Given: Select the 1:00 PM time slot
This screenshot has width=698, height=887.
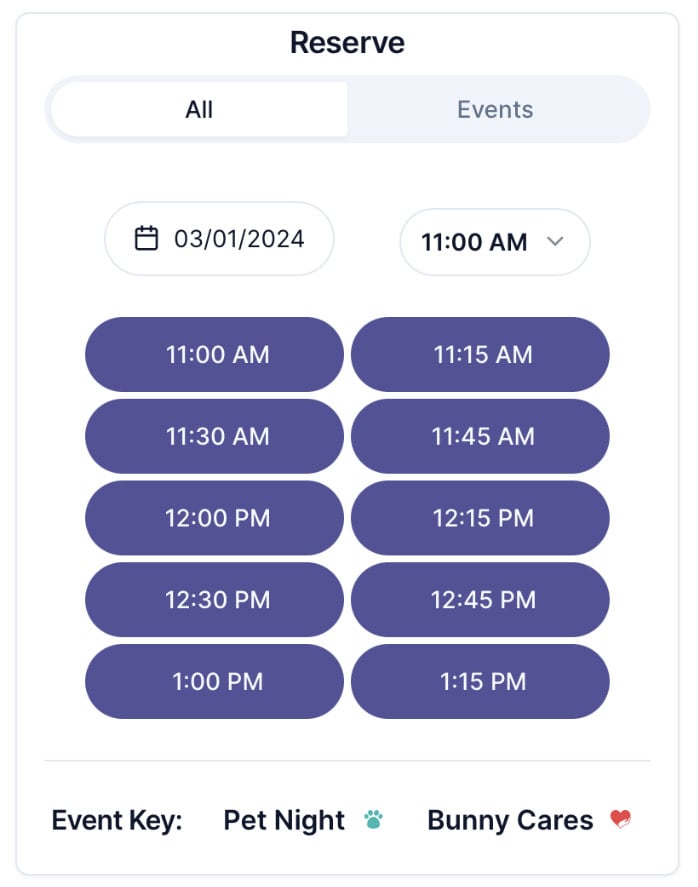Looking at the screenshot, I should click(215, 682).
